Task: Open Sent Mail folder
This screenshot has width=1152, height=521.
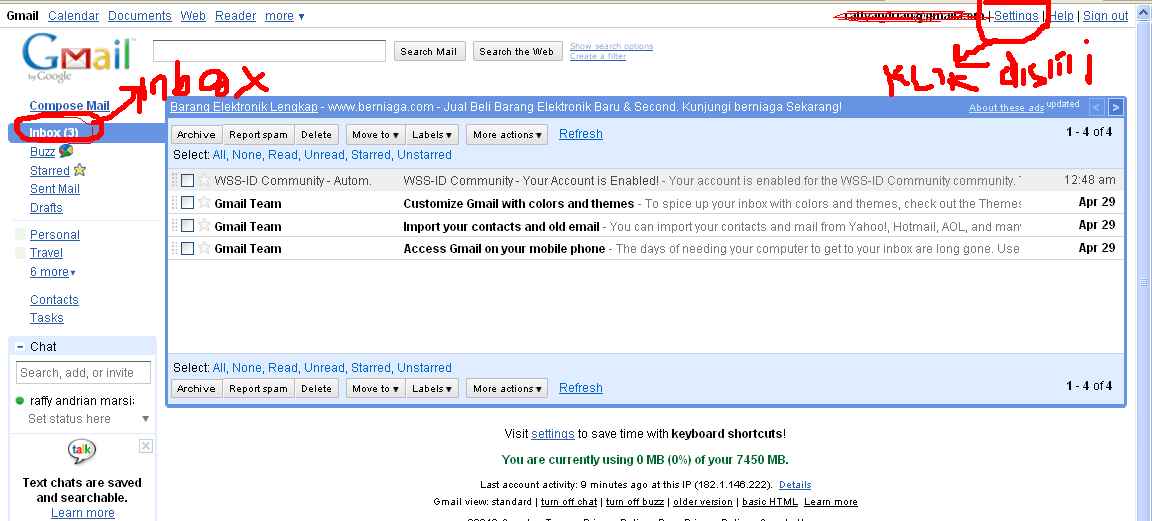Action: tap(55, 189)
